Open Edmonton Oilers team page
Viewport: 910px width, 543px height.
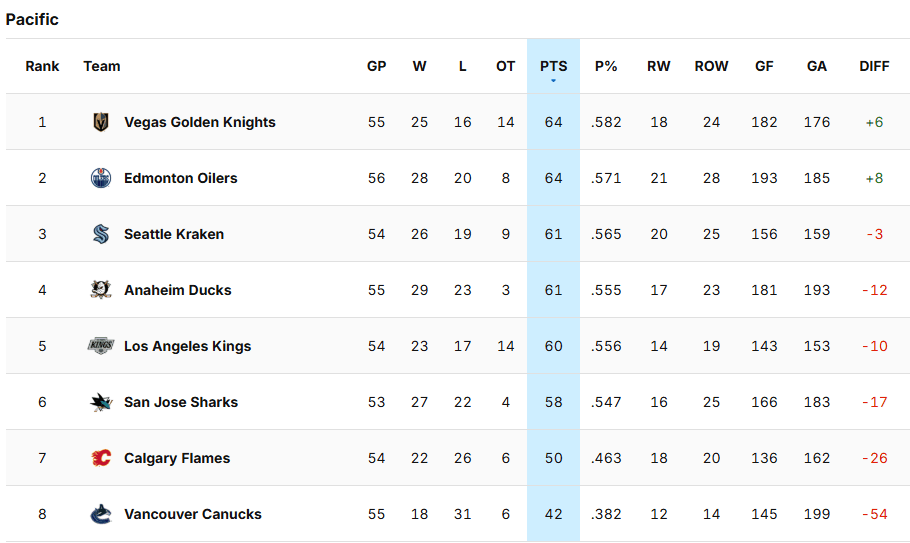tap(180, 178)
